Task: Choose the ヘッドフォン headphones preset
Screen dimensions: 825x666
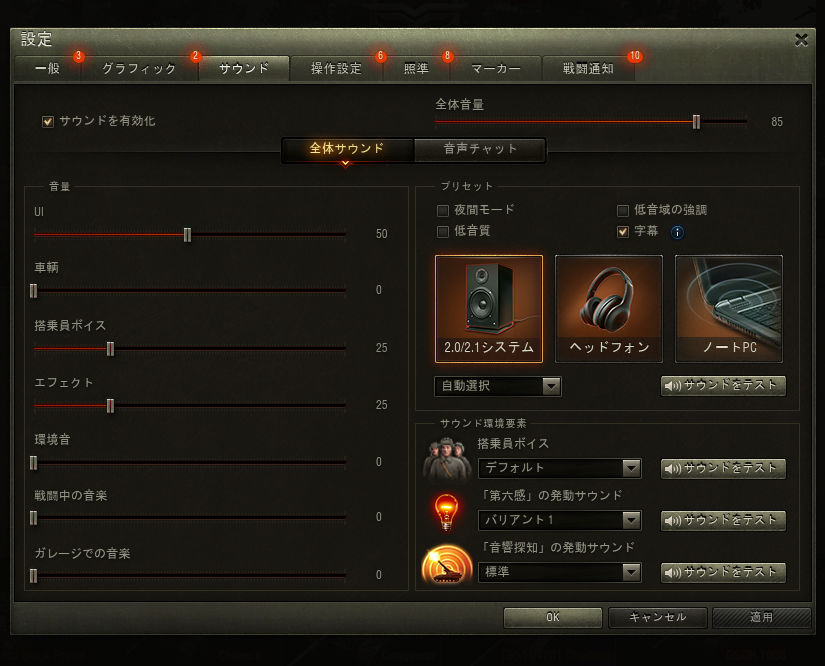Action: 609,309
